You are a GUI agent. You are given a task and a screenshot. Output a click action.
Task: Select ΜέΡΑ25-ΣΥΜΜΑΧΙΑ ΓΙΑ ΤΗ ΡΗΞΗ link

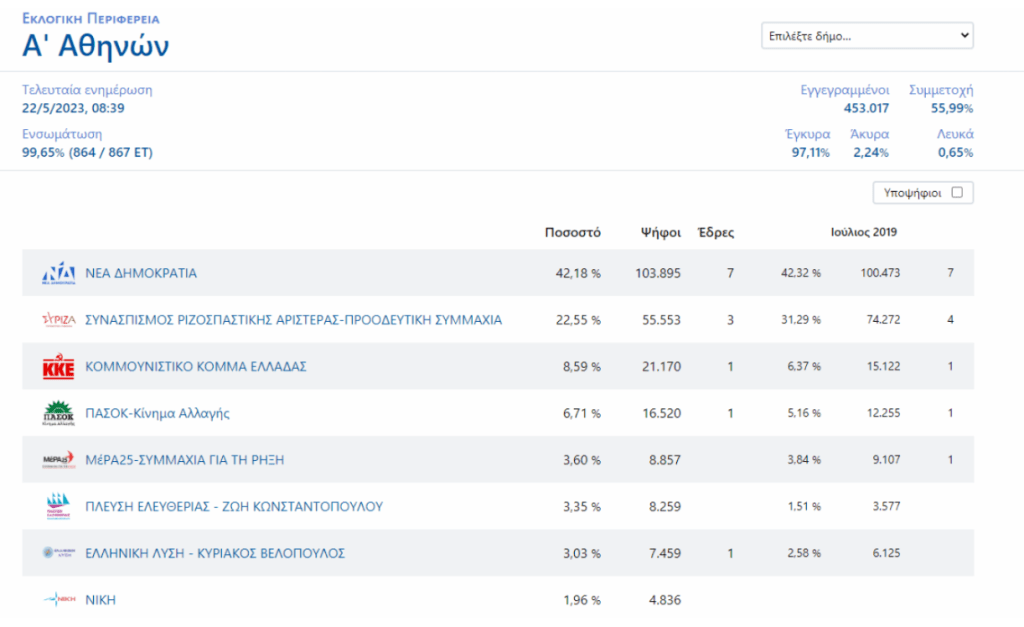[185, 460]
